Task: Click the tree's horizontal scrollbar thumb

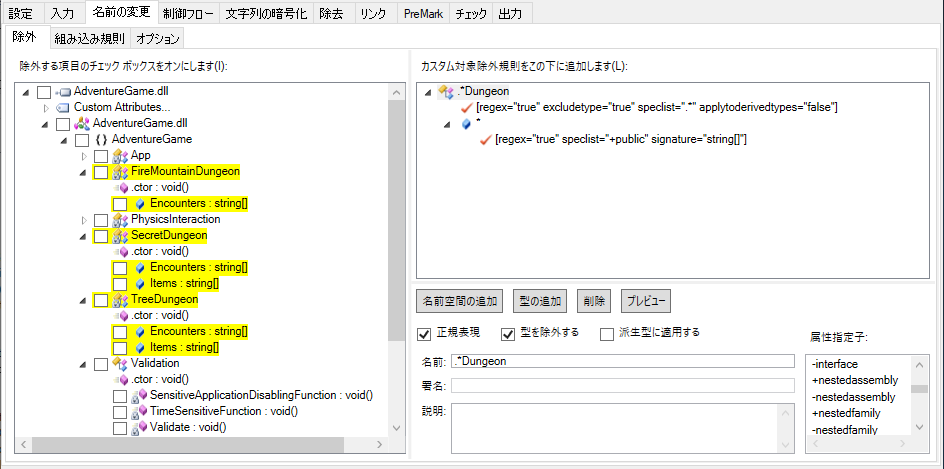Action: pyautogui.click(x=188, y=445)
